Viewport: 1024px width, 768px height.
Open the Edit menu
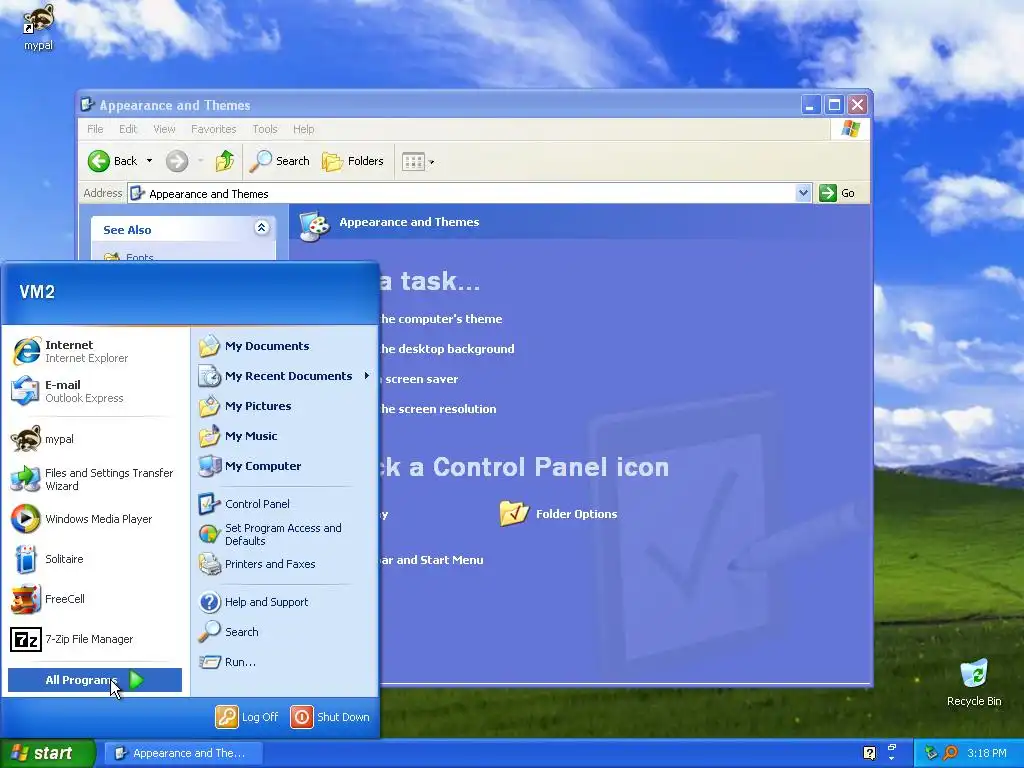(x=128, y=129)
